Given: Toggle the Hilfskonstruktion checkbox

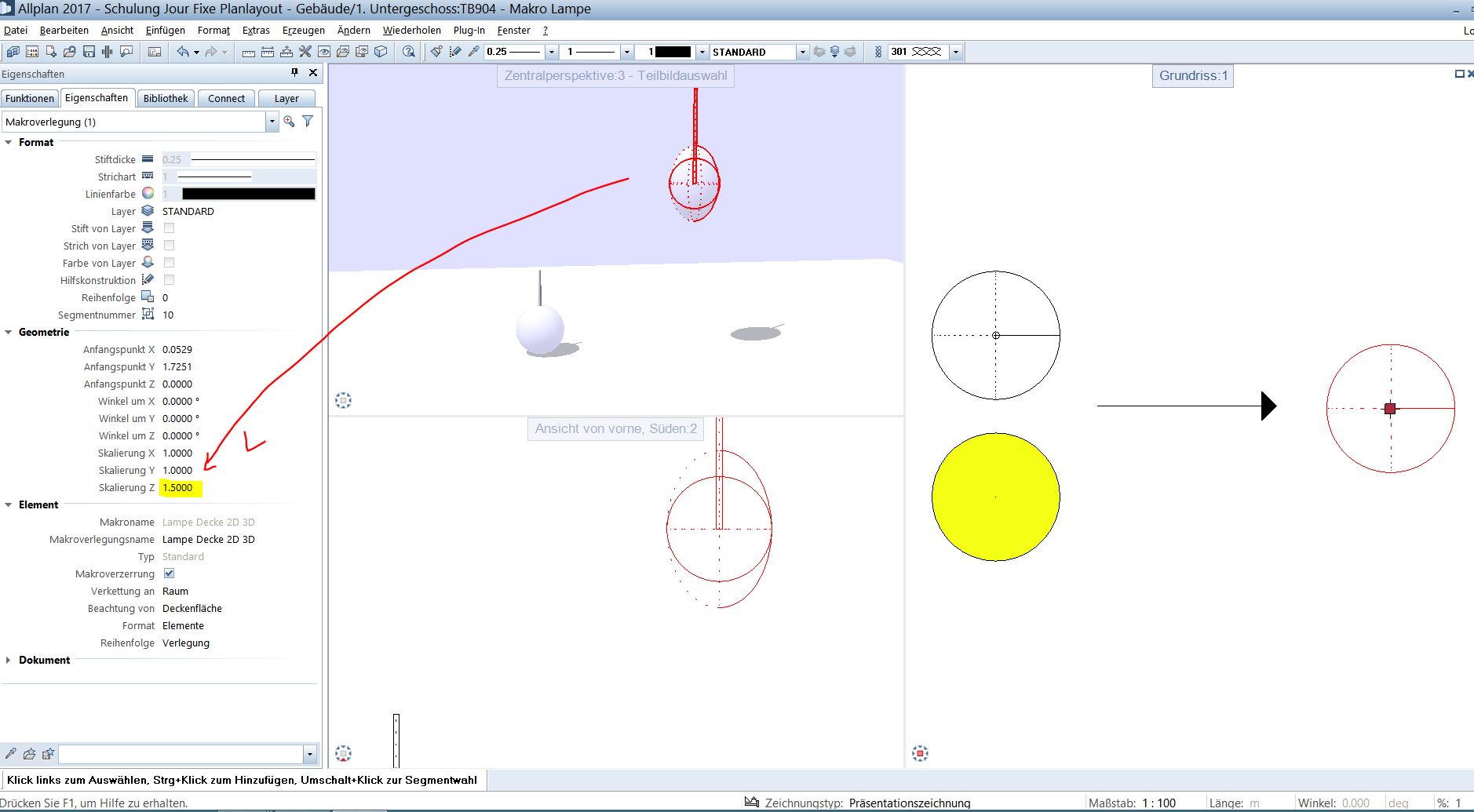Looking at the screenshot, I should 169,280.
